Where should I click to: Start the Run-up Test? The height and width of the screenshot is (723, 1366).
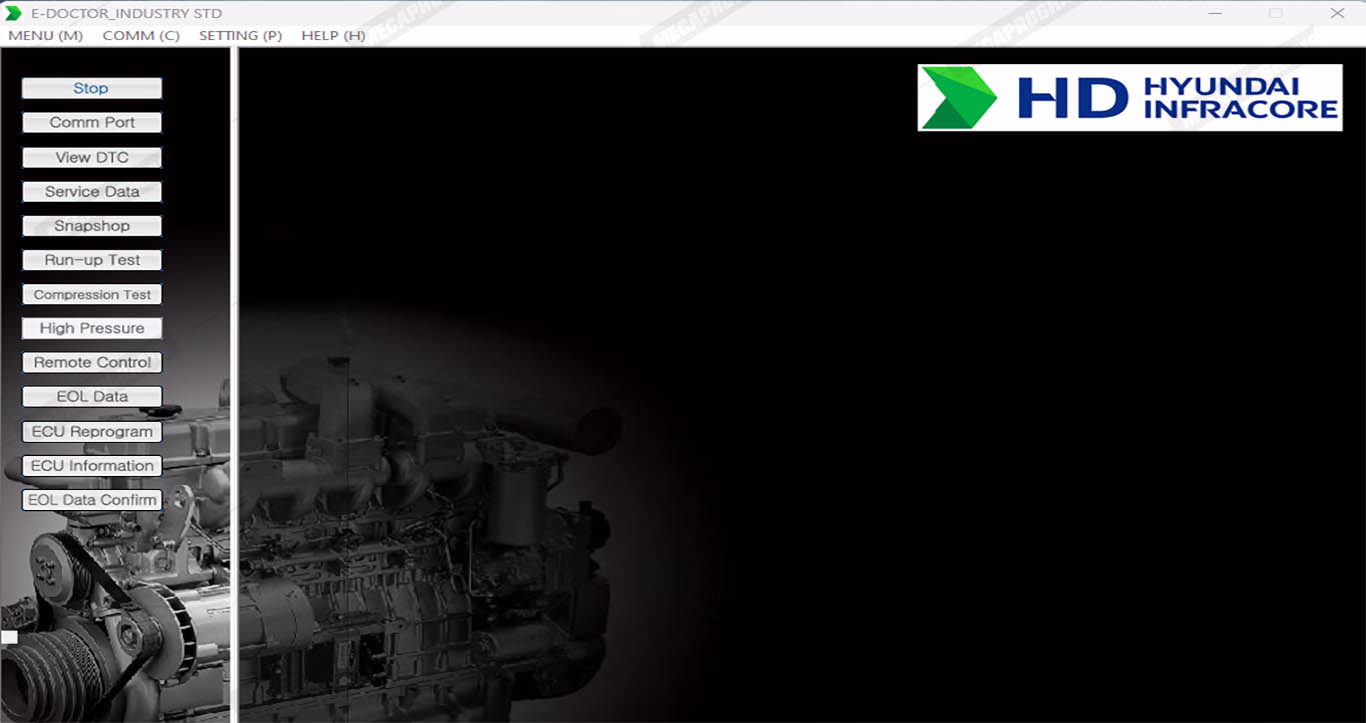[x=91, y=260]
